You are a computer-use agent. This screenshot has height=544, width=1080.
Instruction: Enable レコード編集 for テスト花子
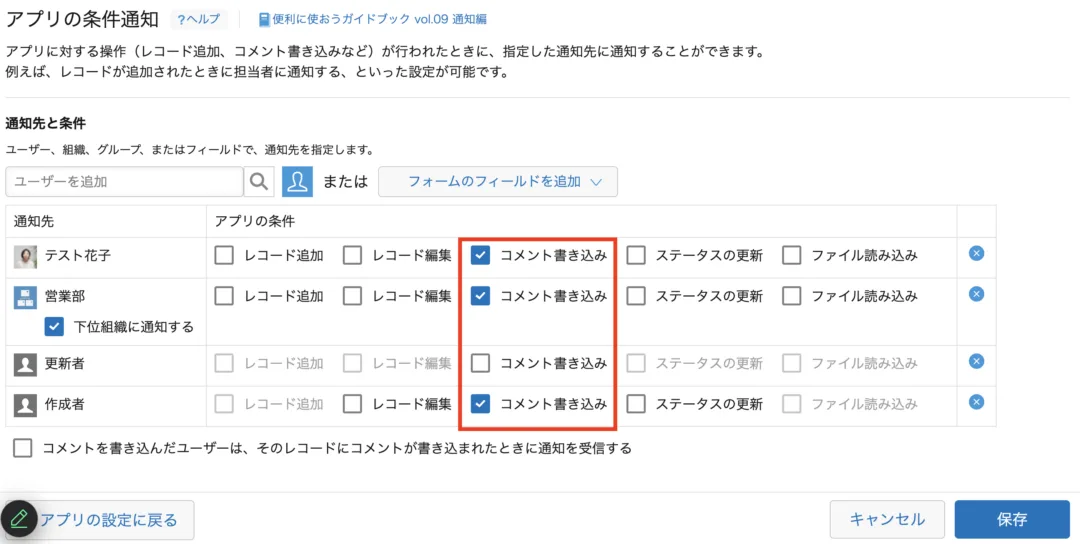click(x=353, y=255)
